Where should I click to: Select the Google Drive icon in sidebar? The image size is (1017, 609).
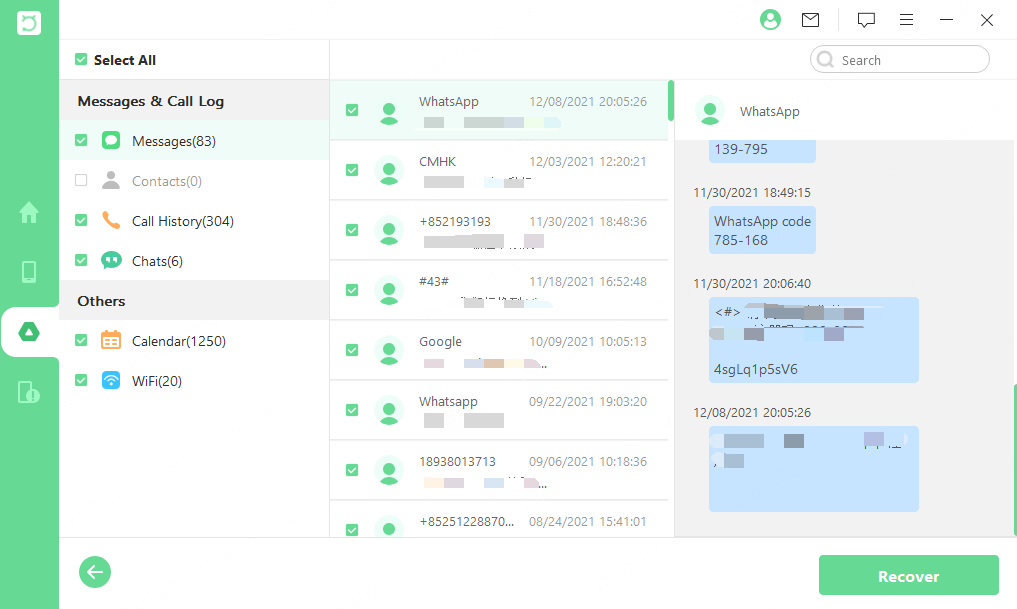tap(29, 332)
